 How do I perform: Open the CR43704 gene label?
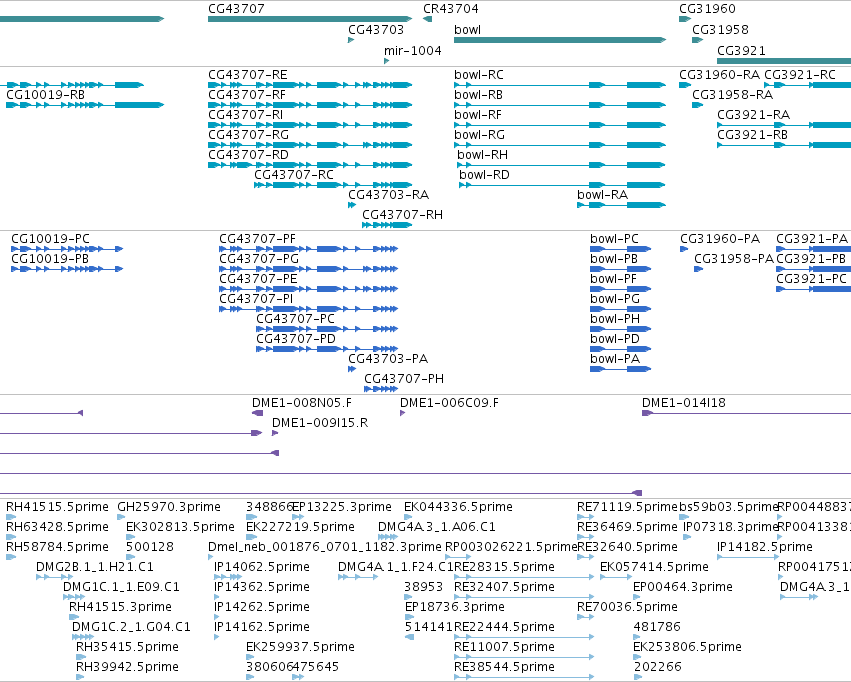[450, 9]
